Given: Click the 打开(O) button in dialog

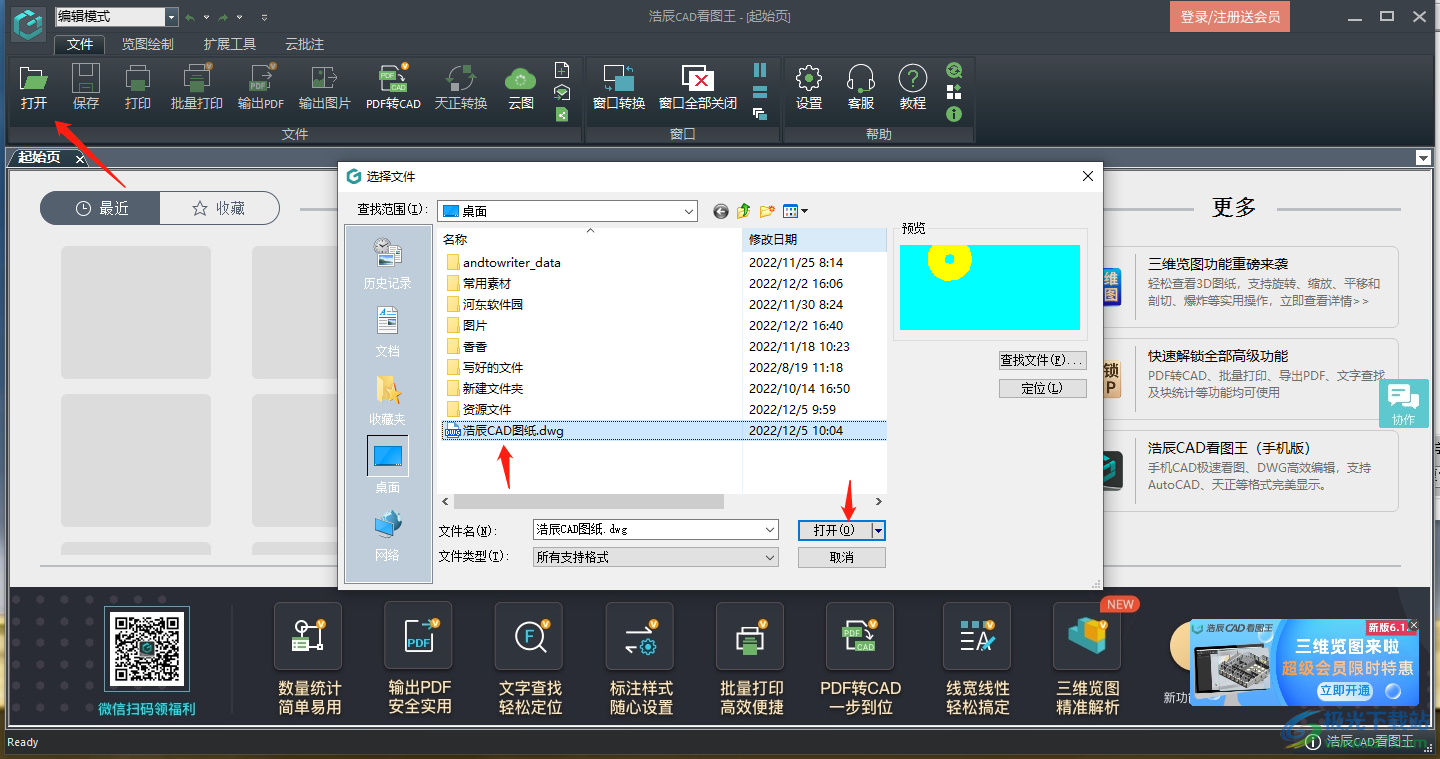Looking at the screenshot, I should click(835, 530).
